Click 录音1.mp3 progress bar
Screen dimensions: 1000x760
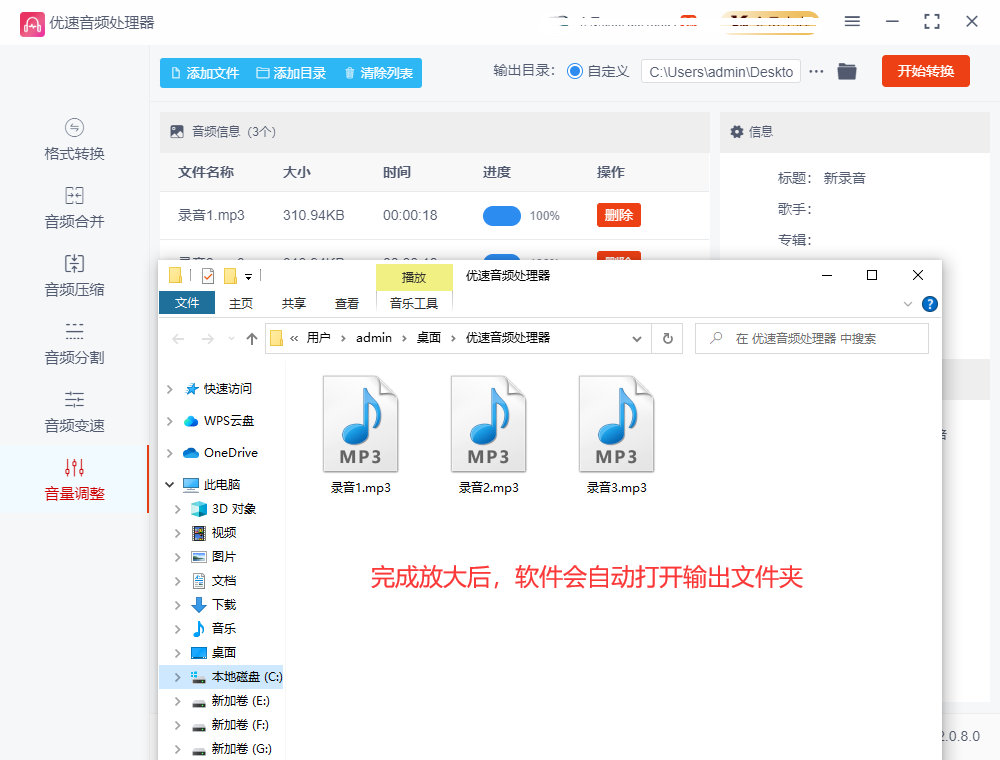coord(502,216)
